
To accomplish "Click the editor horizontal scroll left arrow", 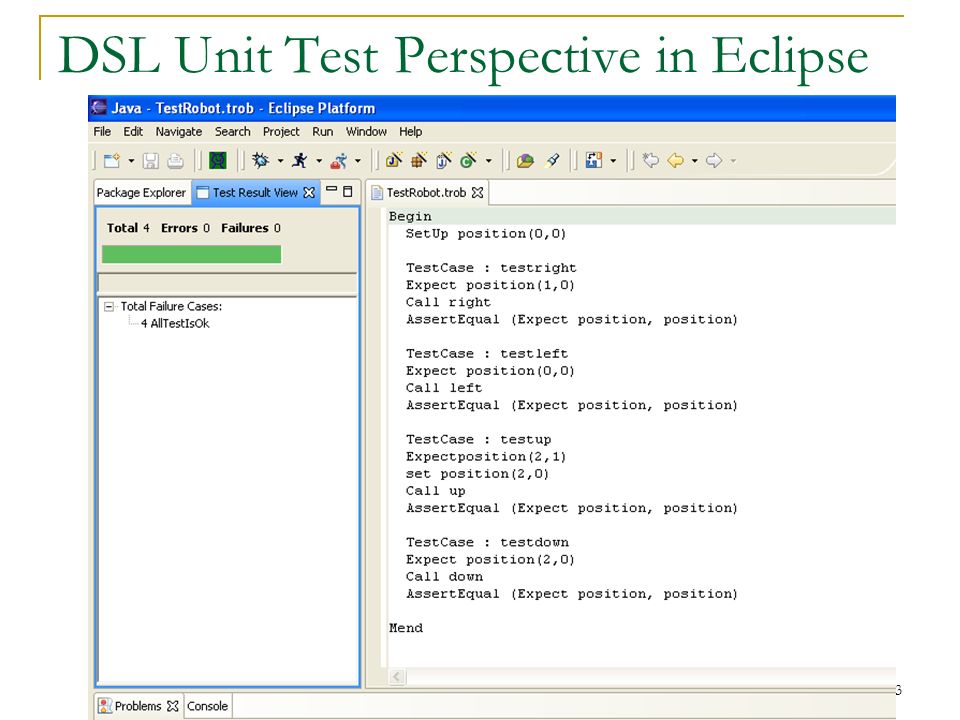I will pyautogui.click(x=397, y=677).
